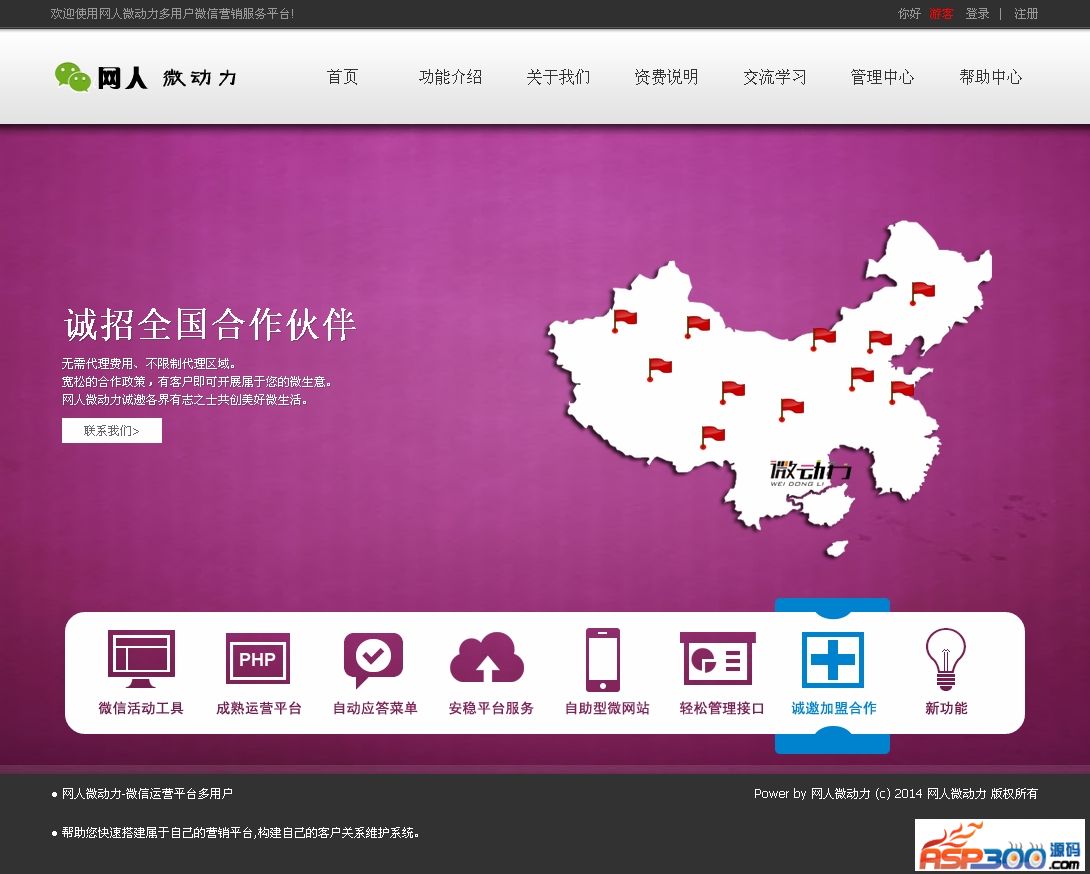Open the 自助型微网站 phone icon
The image size is (1090, 874).
(603, 660)
